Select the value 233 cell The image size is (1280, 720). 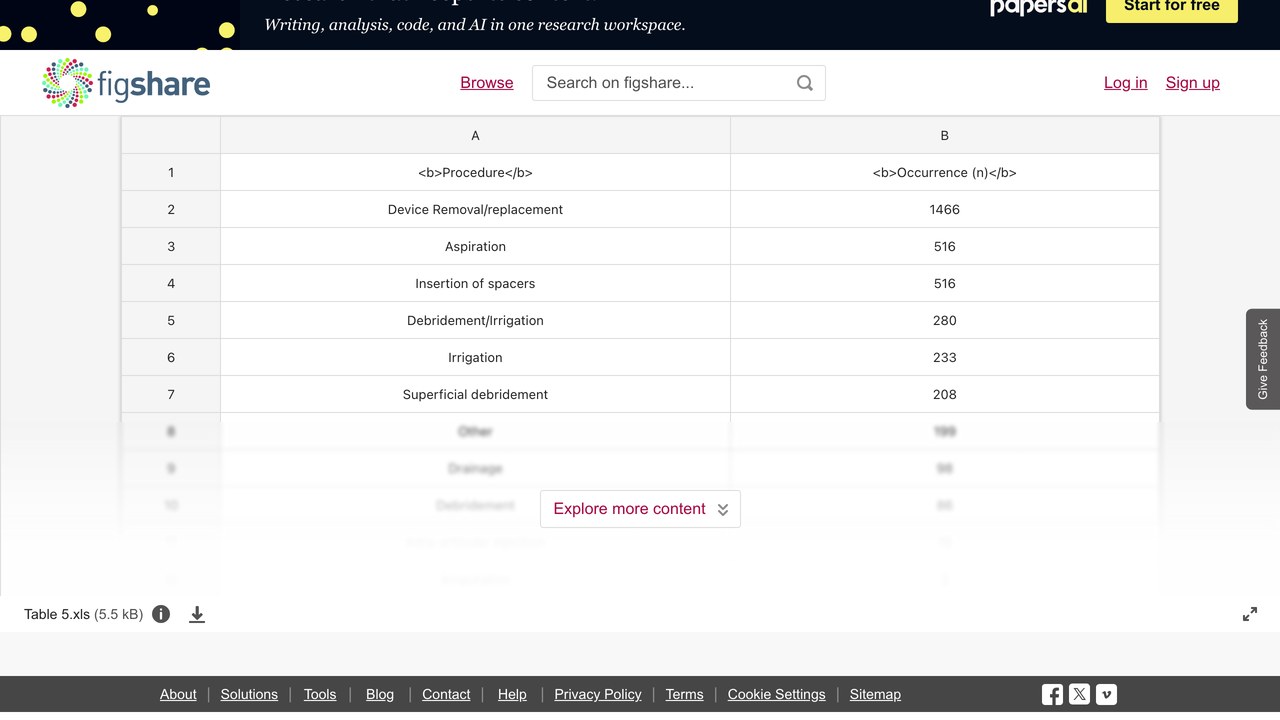click(x=945, y=357)
